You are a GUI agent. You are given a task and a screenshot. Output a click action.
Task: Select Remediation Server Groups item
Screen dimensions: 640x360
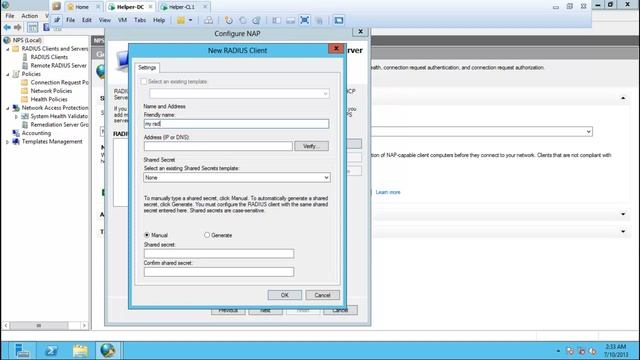(x=59, y=125)
